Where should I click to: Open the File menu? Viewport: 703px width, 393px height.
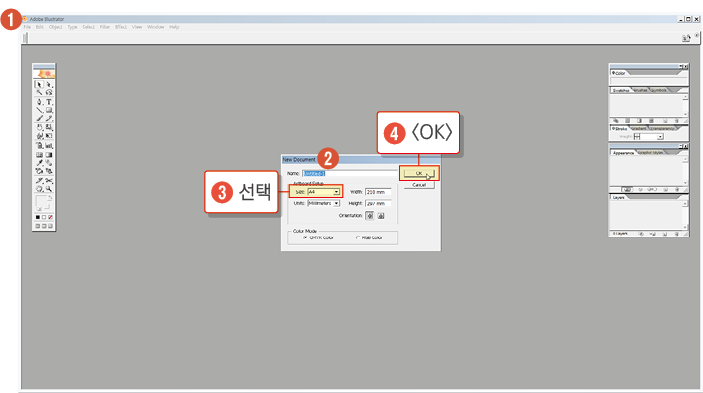coord(27,27)
